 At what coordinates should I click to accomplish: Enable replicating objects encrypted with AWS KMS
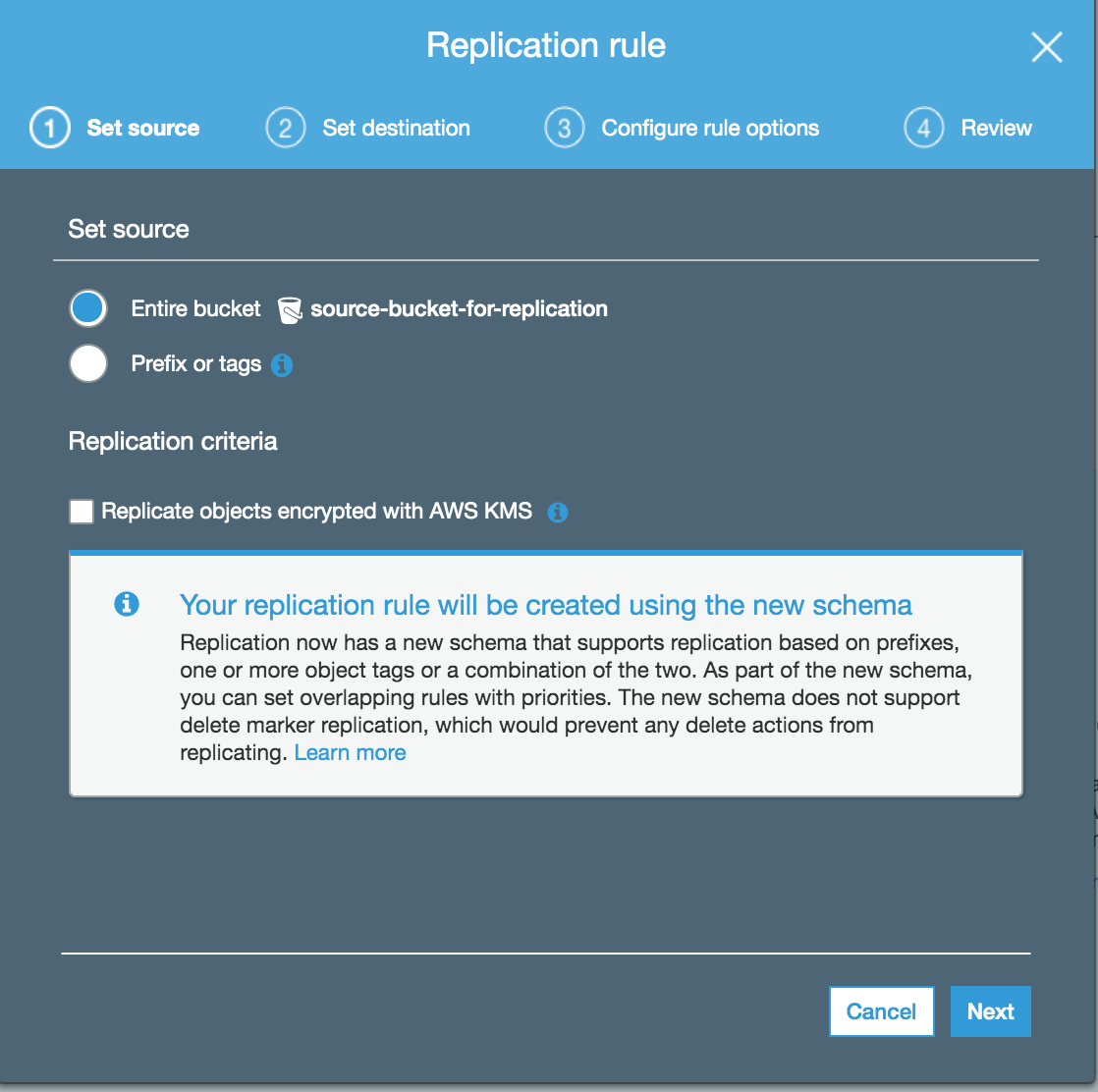click(x=81, y=511)
